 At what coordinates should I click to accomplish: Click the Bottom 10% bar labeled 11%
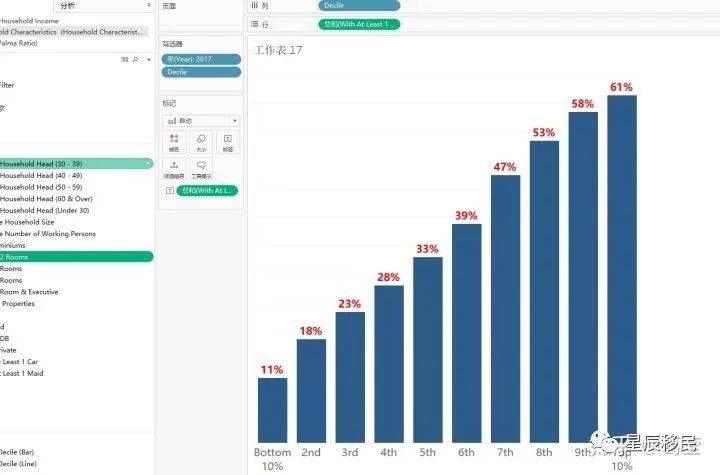point(272,409)
